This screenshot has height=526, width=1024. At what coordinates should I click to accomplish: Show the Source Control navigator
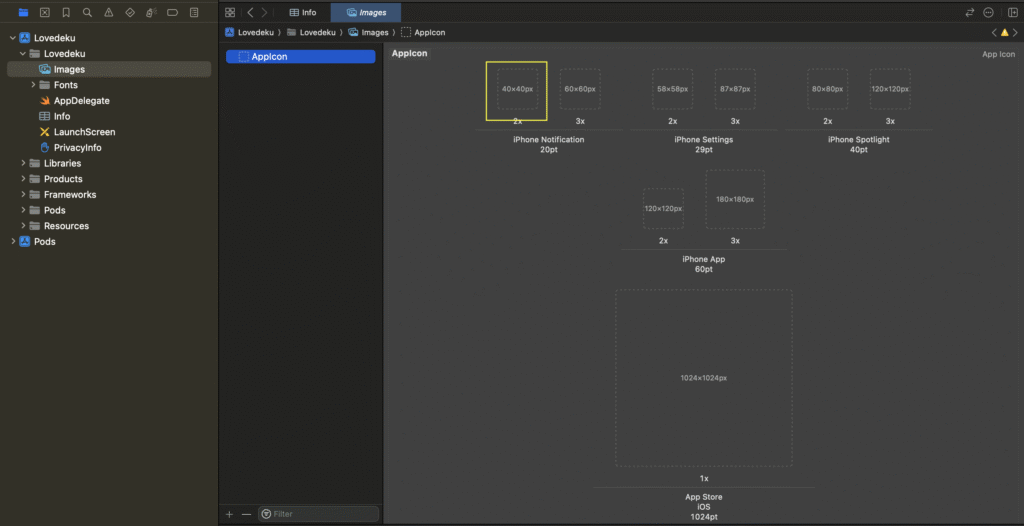pyautogui.click(x=44, y=13)
